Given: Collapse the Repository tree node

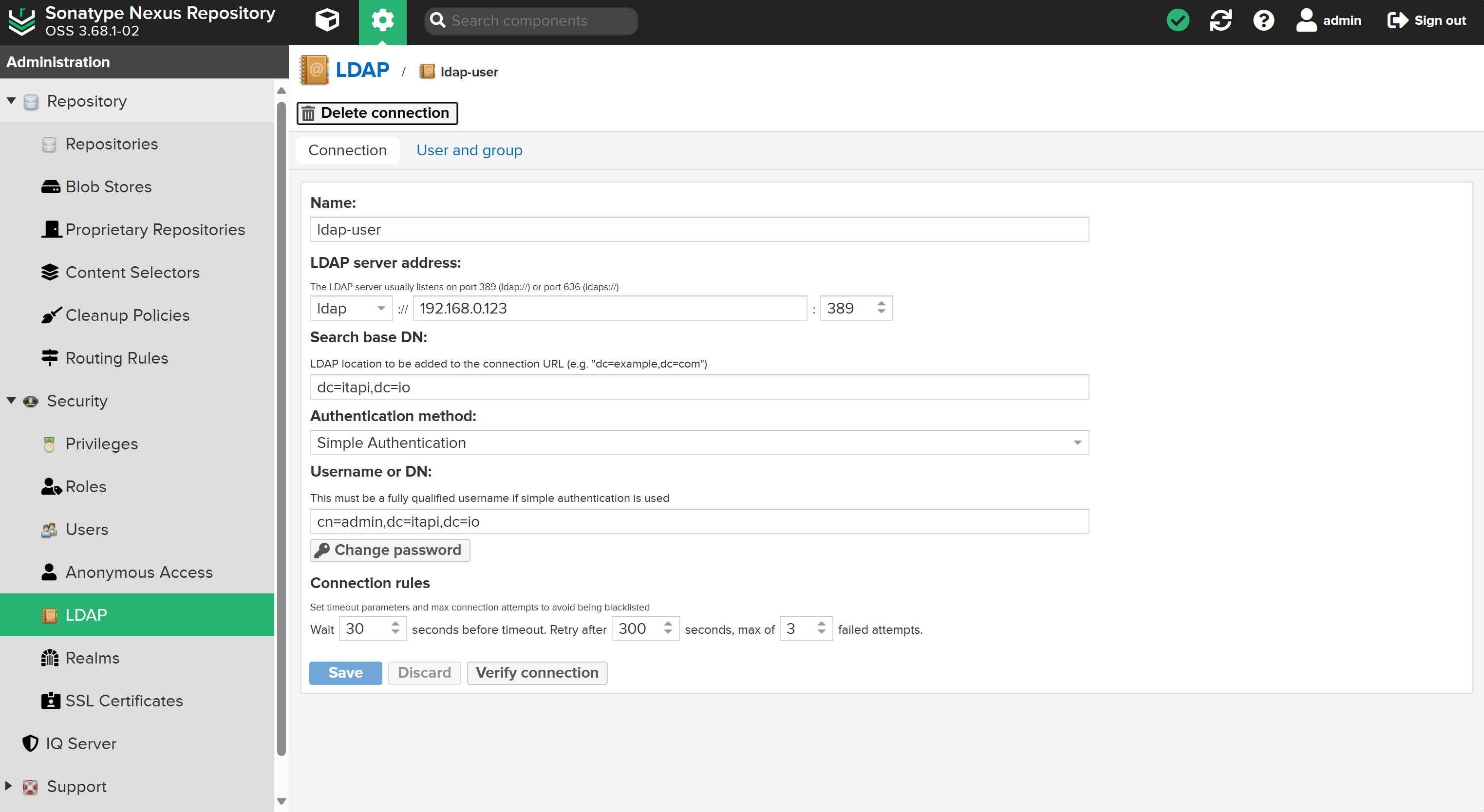Looking at the screenshot, I should click(x=11, y=101).
